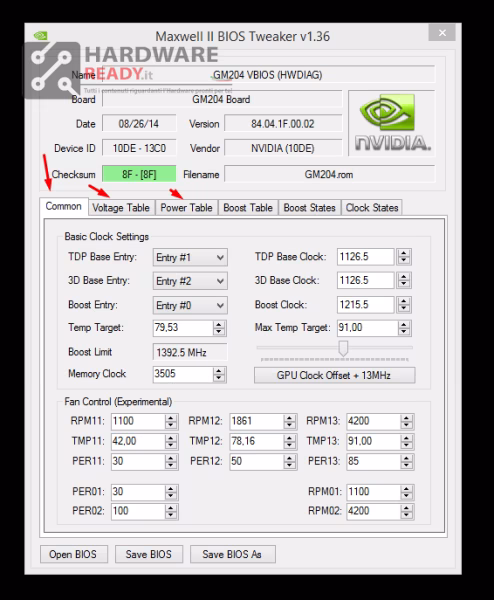Click the TDP Base Clock value field
The width and height of the screenshot is (494, 600).
point(365,257)
